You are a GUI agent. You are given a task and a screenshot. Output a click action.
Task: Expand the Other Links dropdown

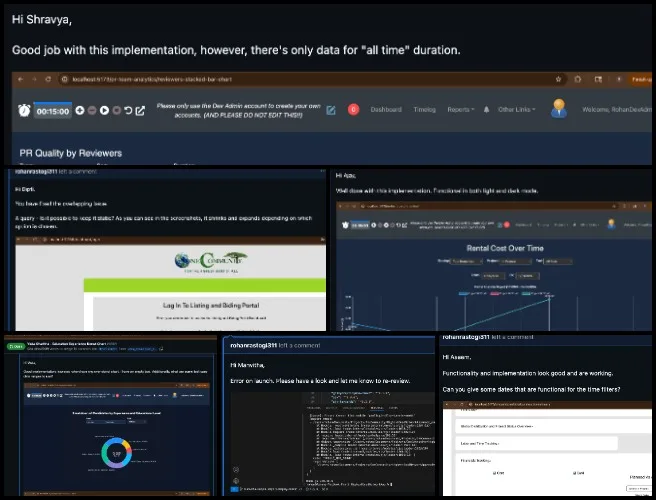(517, 110)
